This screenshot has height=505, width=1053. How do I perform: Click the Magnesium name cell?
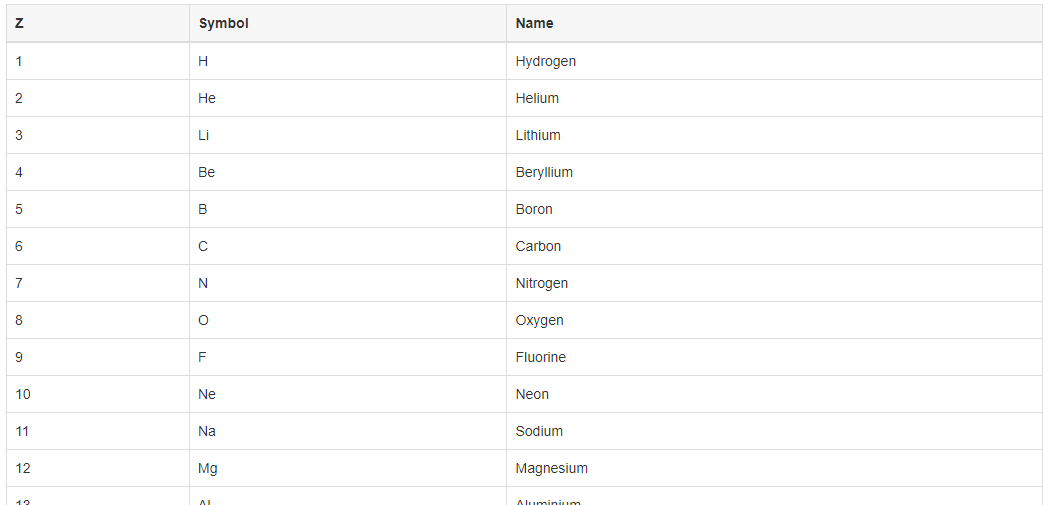pyautogui.click(x=551, y=468)
